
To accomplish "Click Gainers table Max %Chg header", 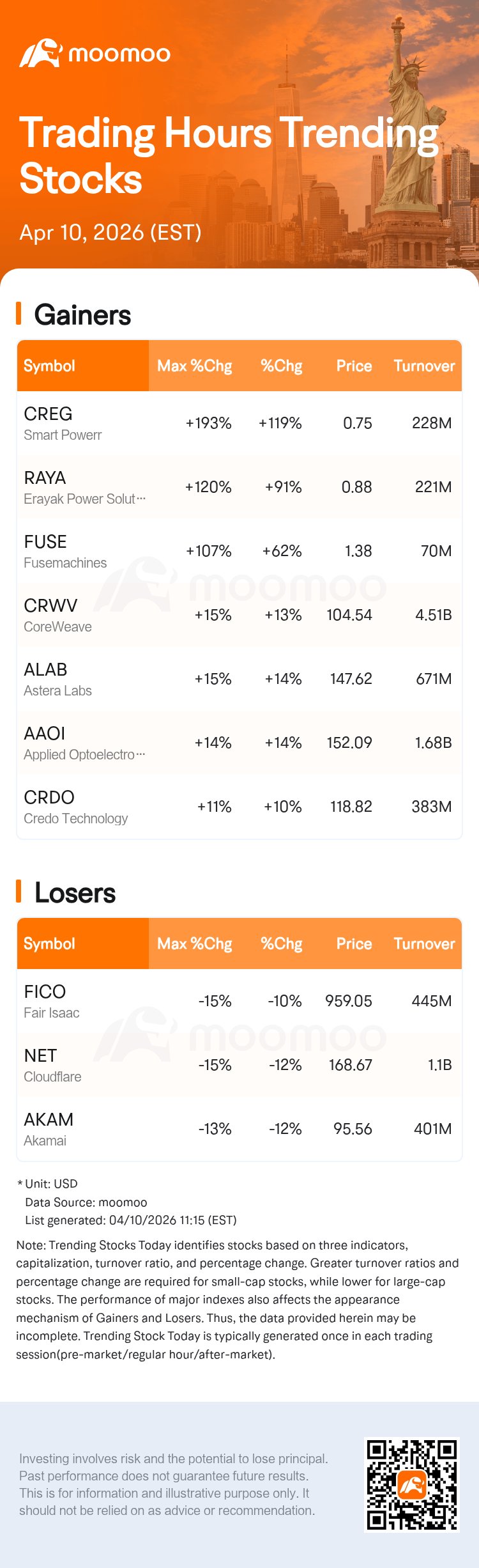I will tap(194, 366).
